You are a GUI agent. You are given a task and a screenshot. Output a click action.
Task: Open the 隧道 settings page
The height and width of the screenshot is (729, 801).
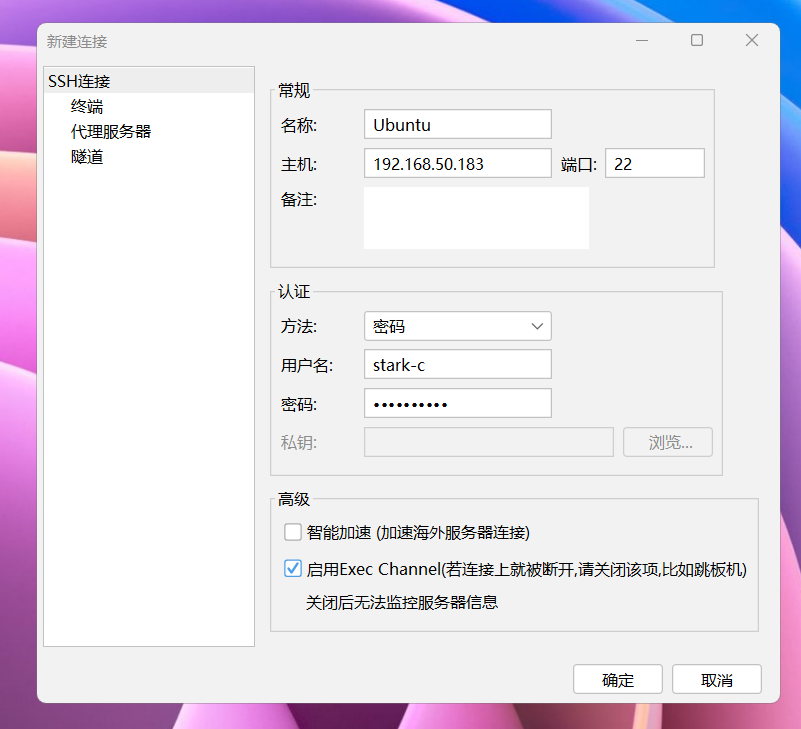point(87,156)
